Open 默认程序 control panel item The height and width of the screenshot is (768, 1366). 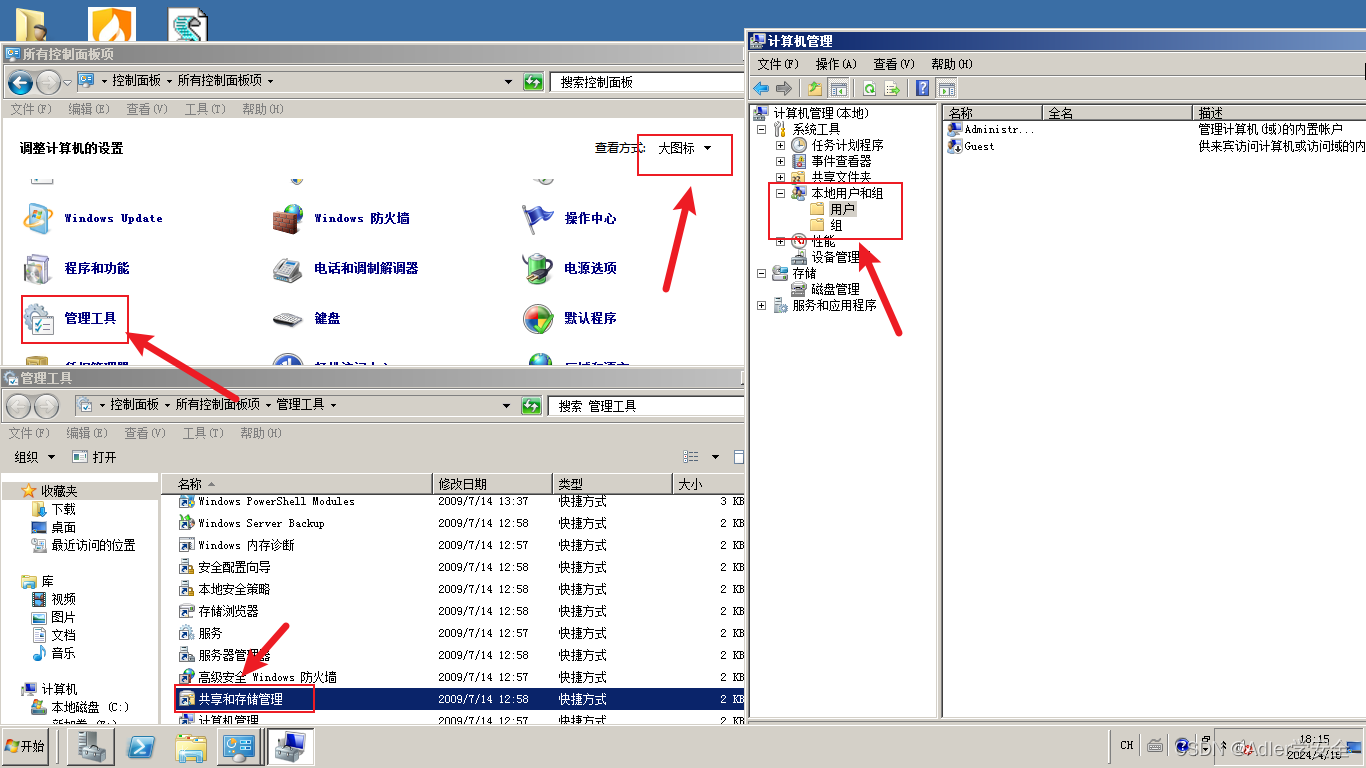tap(570, 318)
